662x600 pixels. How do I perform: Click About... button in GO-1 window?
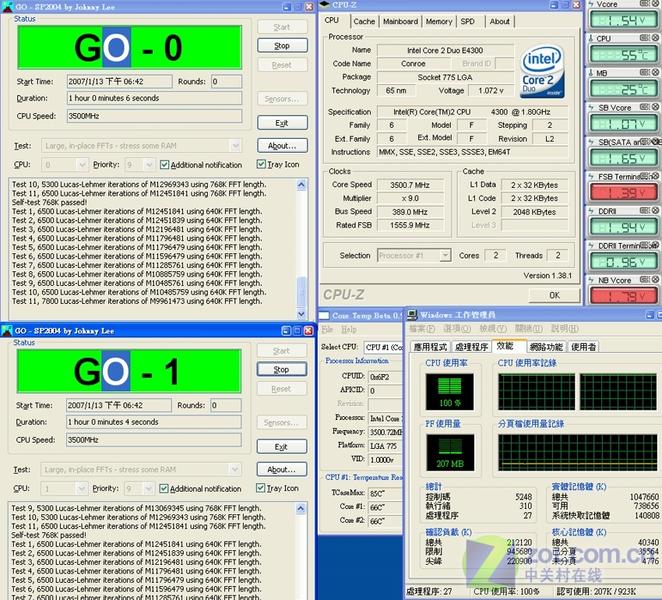point(281,470)
